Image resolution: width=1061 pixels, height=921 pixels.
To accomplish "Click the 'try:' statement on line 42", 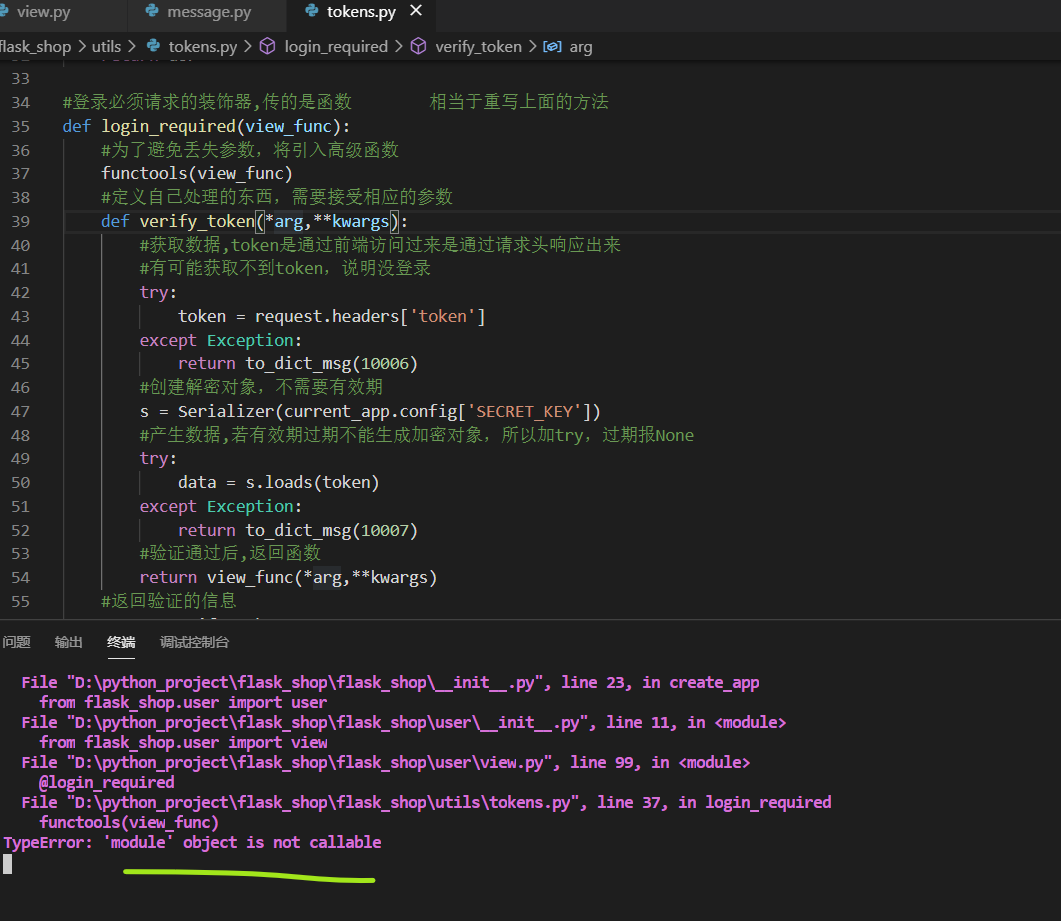I will click(158, 292).
